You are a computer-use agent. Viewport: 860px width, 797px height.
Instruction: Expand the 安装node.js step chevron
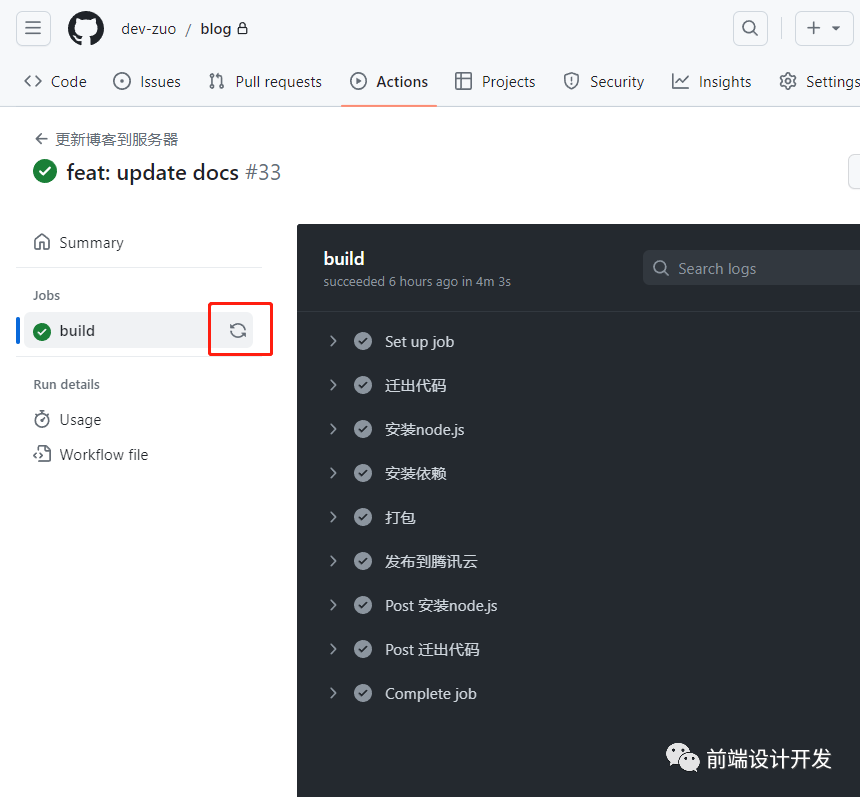[333, 429]
